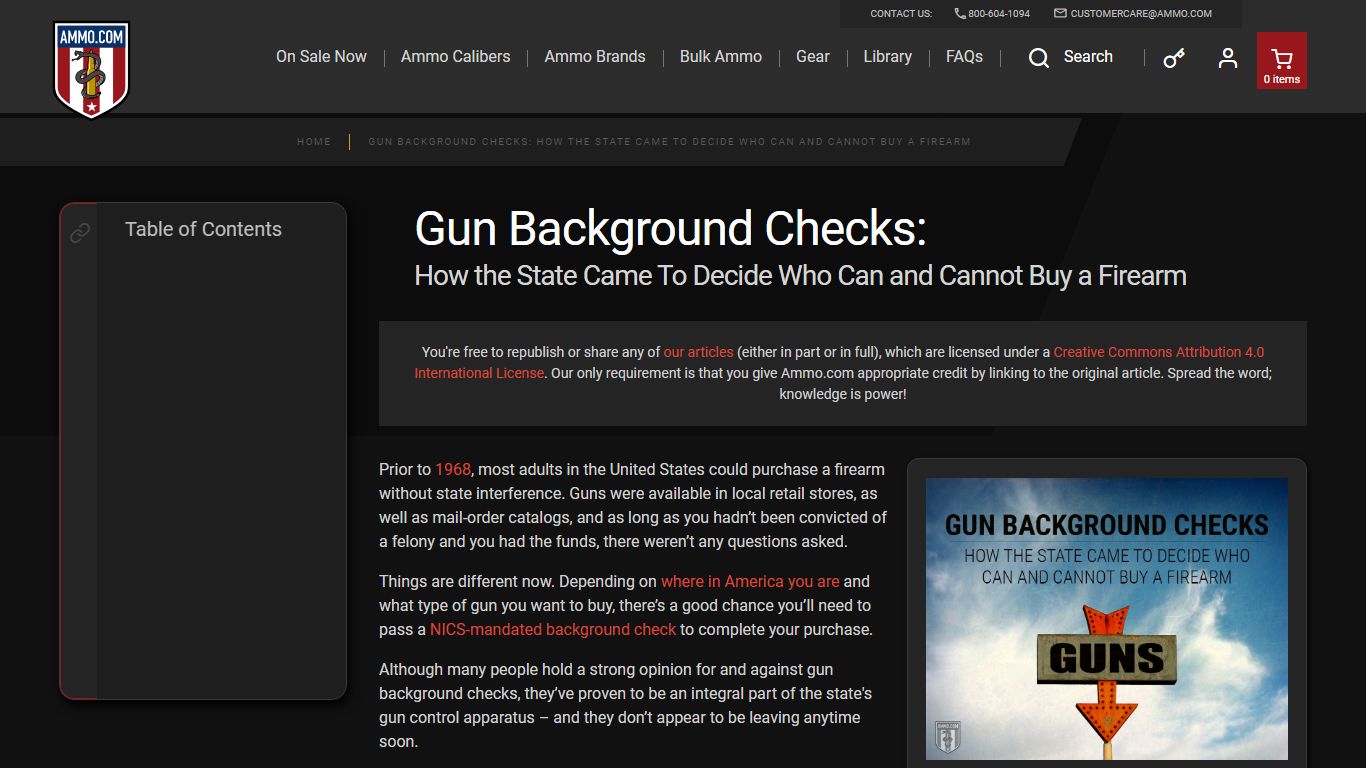Click the Ammo.com shield logo

point(91,70)
